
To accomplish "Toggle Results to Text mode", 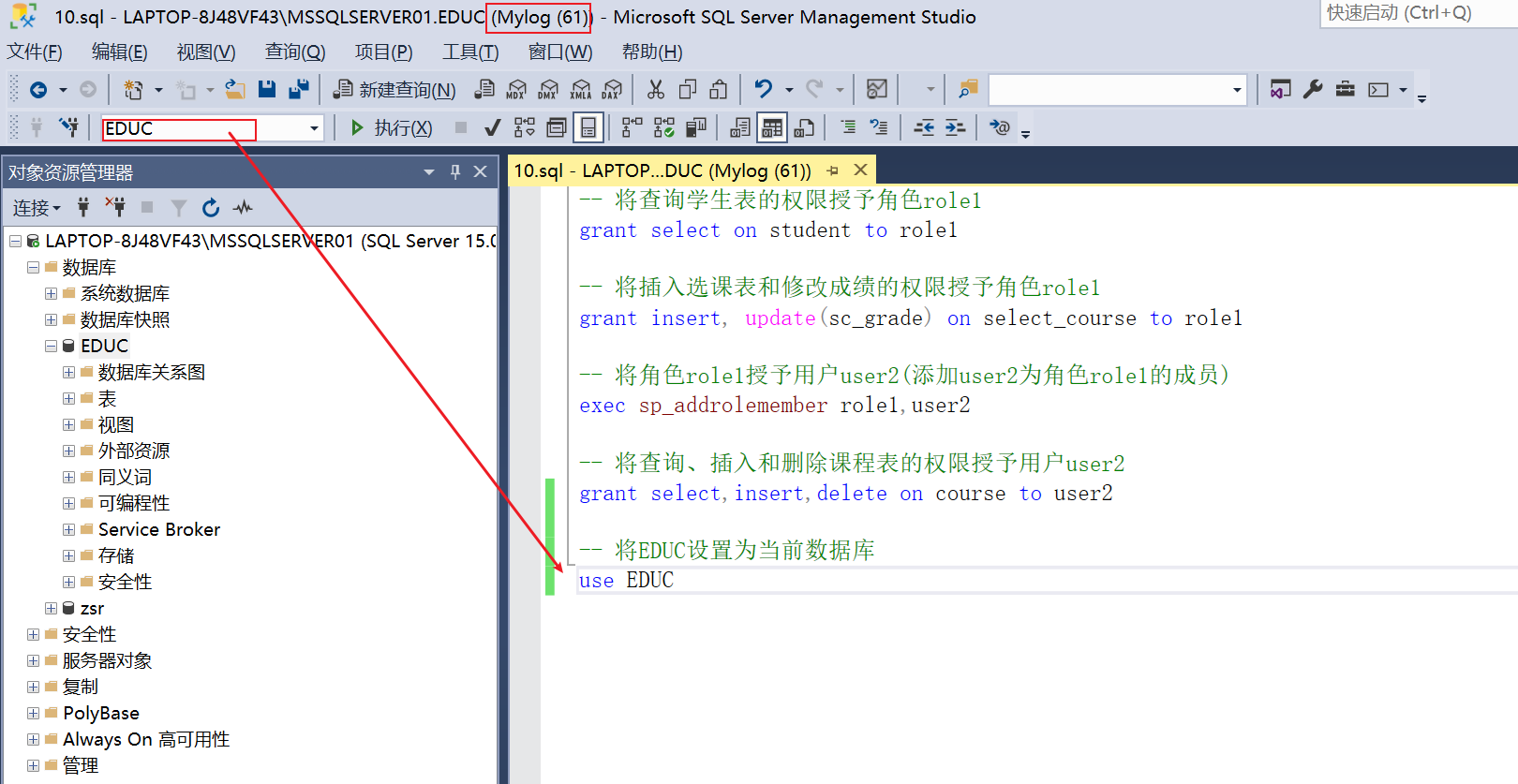I will click(740, 127).
